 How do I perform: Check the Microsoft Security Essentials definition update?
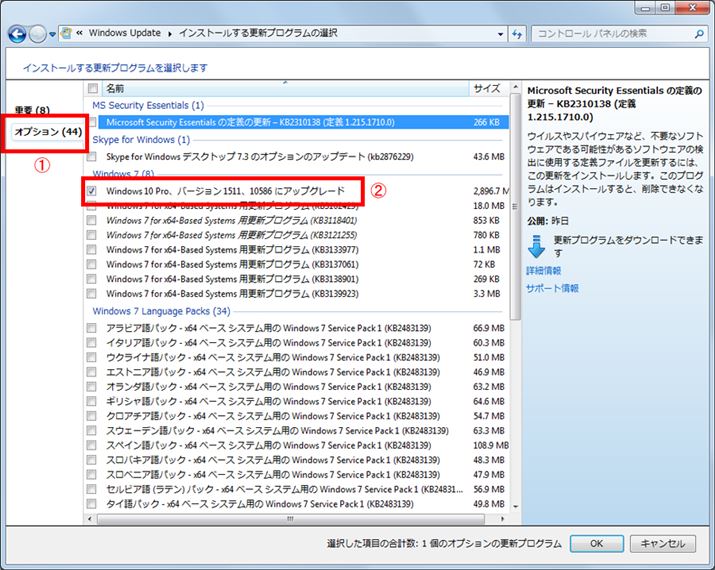click(93, 122)
